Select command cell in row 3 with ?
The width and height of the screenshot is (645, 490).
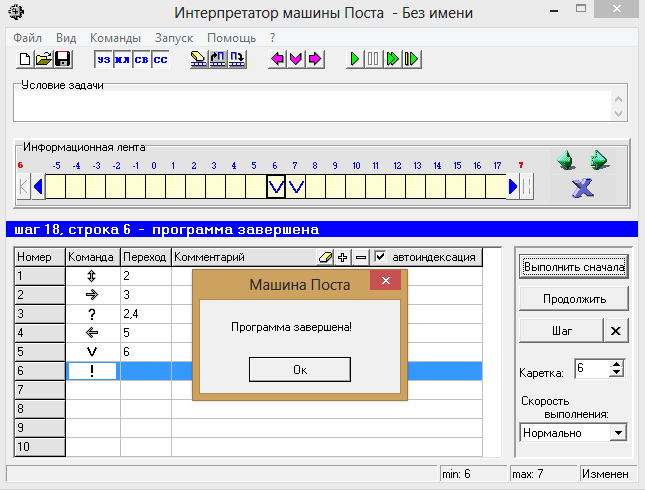(x=92, y=314)
